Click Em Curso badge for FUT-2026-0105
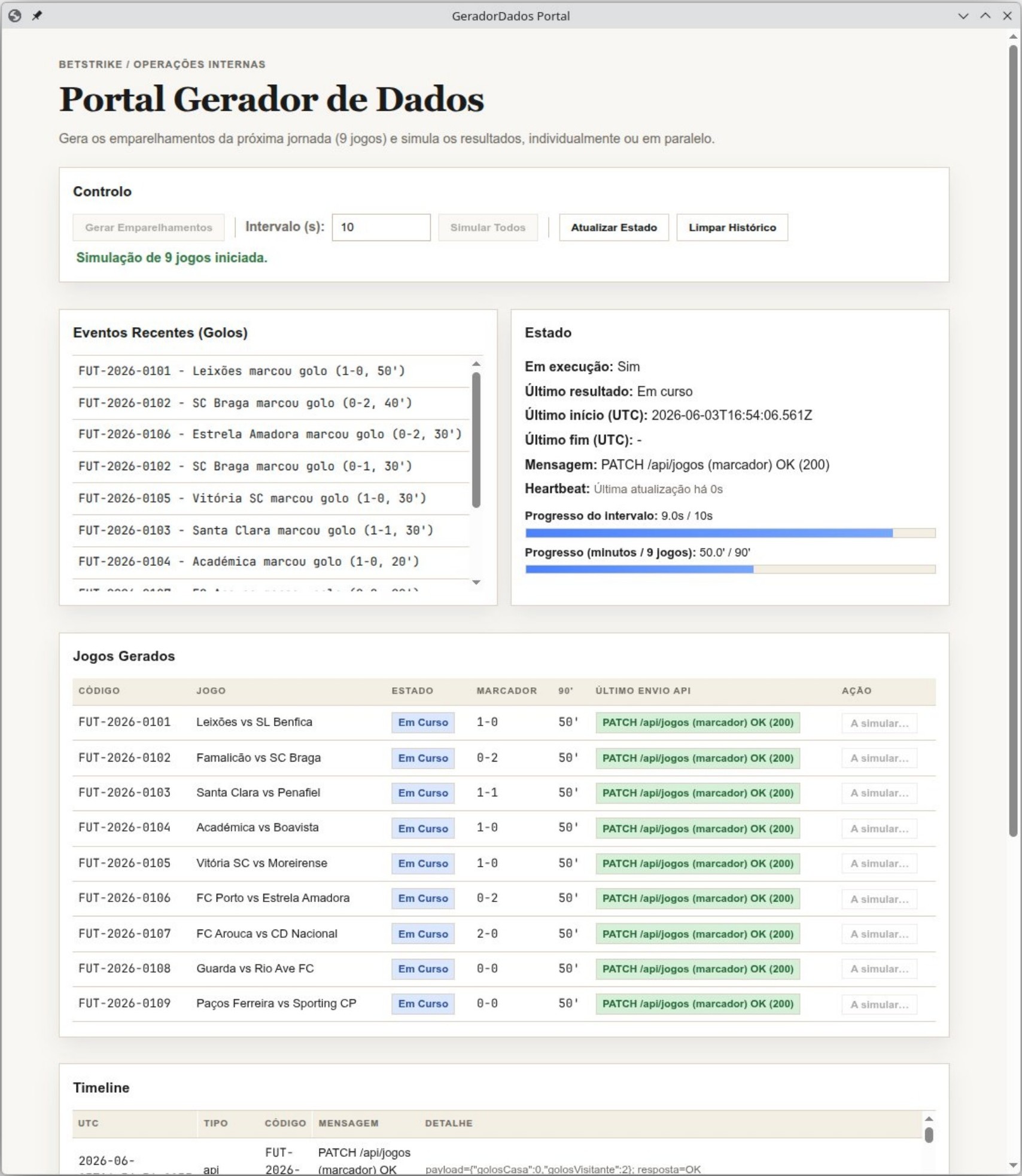The height and width of the screenshot is (1176, 1022). (423, 864)
